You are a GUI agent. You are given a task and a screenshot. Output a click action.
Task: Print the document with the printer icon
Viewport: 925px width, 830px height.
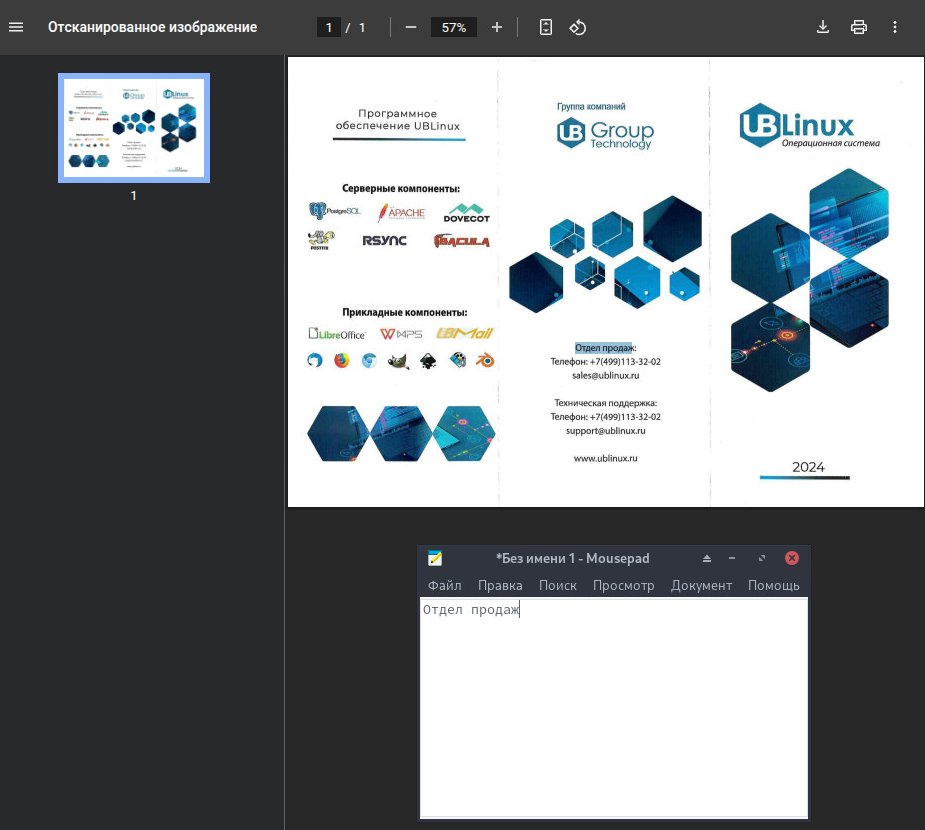[858, 27]
